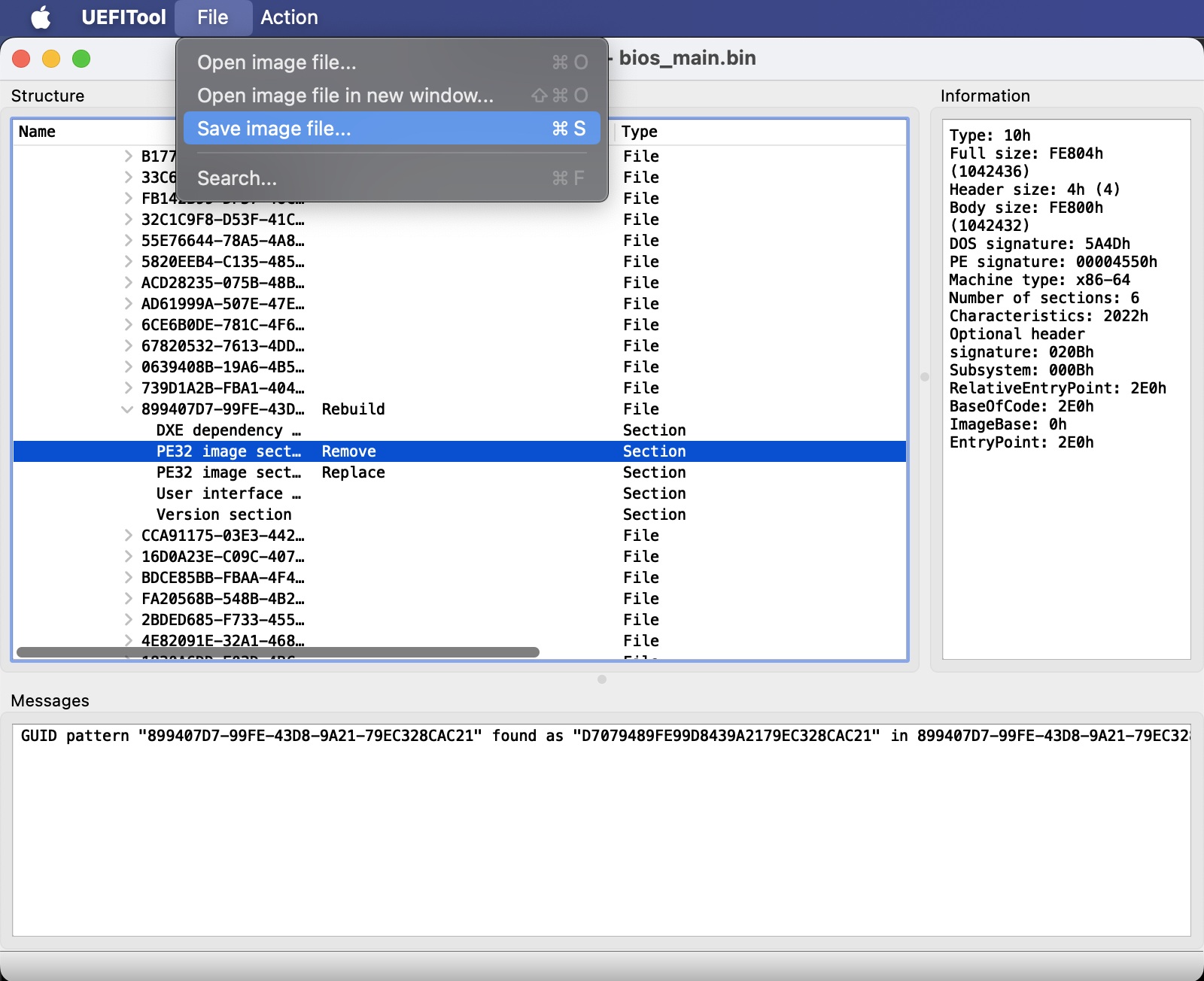Select the User interface section row
Image resolution: width=1204 pixels, height=981 pixels.
459,494
